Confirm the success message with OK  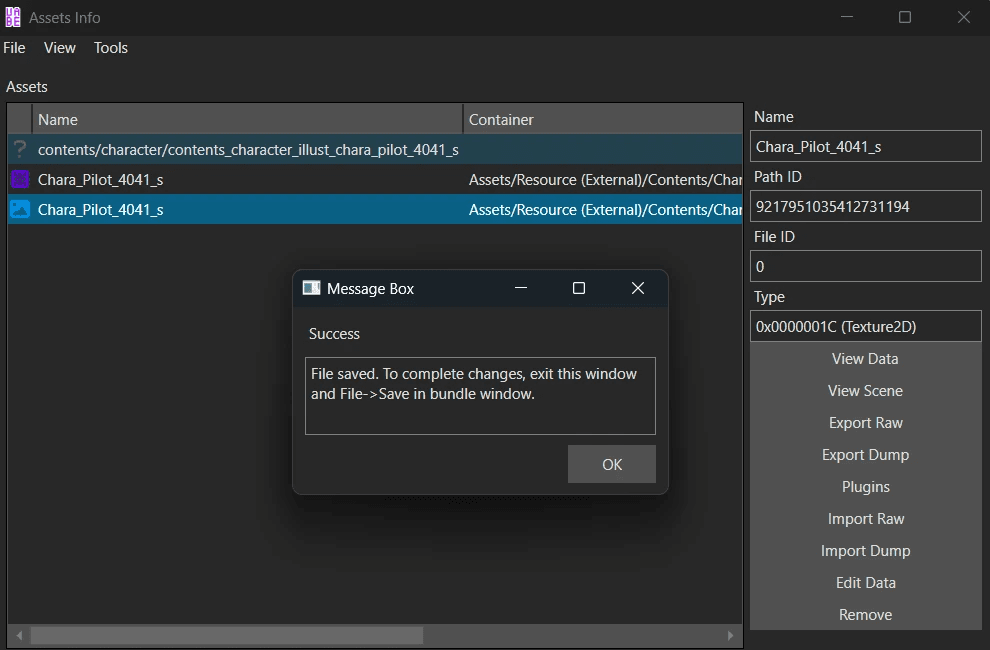pos(612,464)
